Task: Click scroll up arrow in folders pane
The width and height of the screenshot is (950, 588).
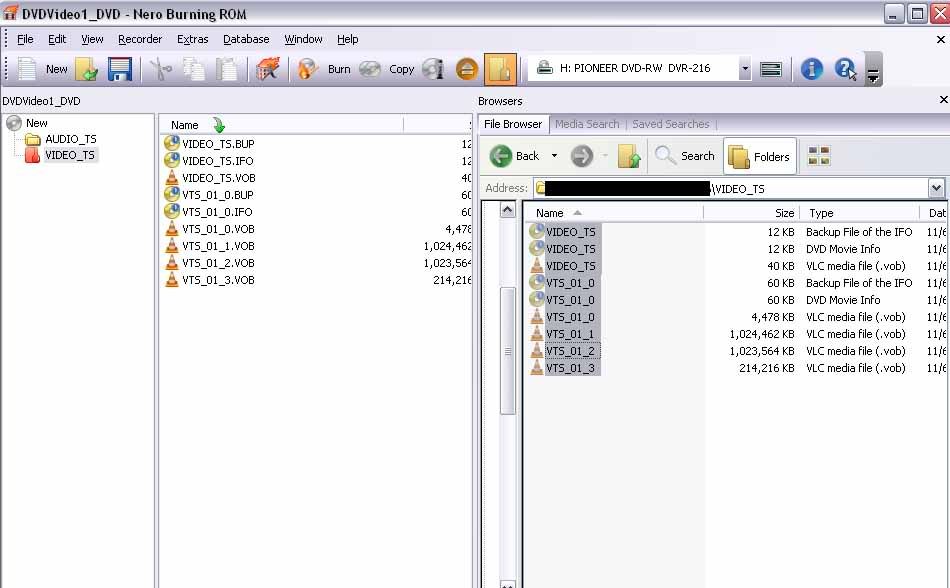Action: coord(508,210)
